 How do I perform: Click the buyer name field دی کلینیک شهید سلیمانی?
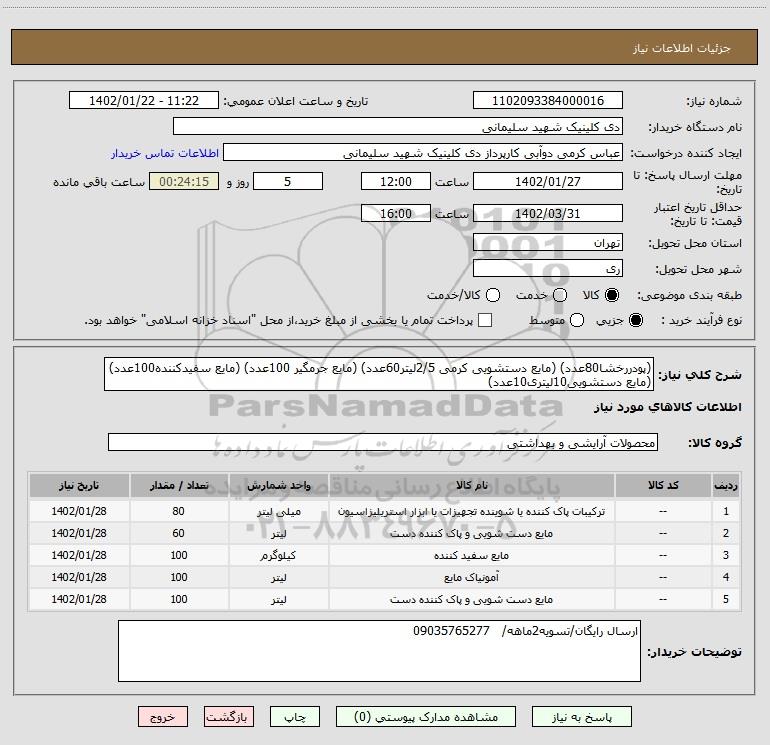[x=398, y=126]
